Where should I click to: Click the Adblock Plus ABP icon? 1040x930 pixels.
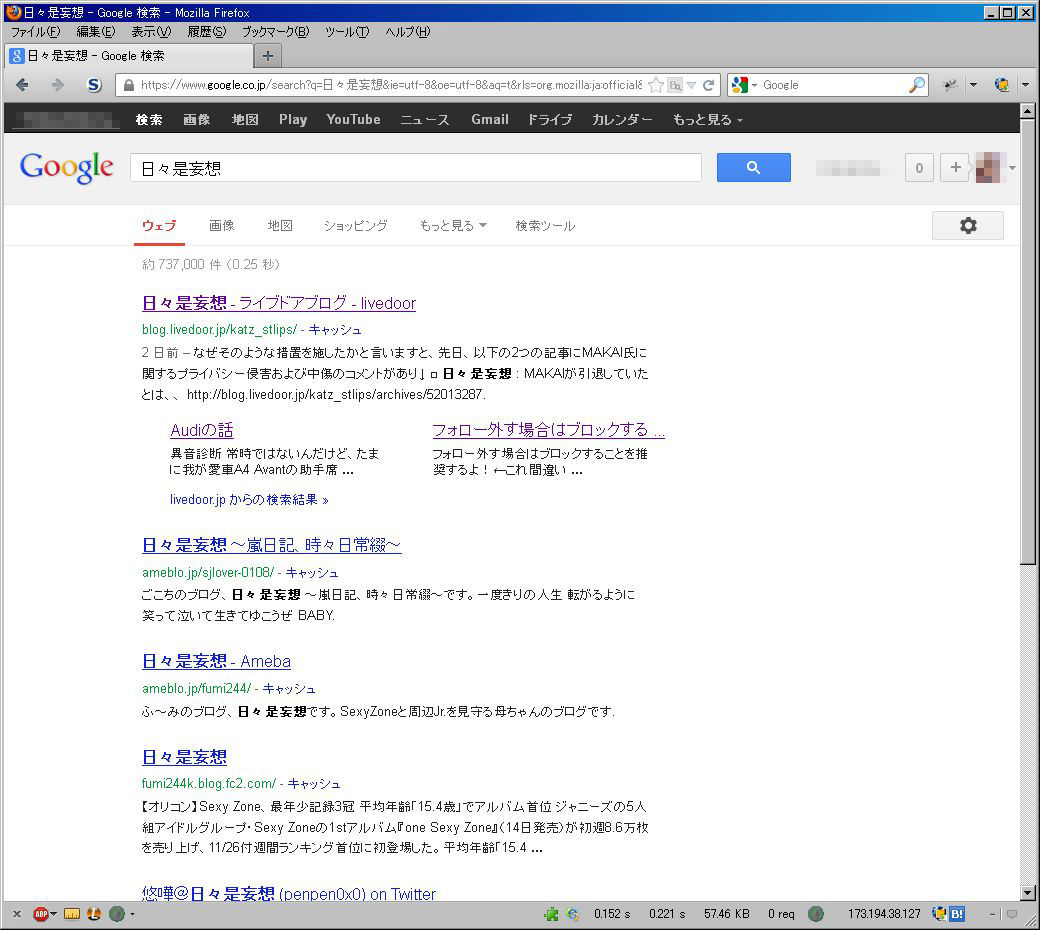tap(40, 914)
